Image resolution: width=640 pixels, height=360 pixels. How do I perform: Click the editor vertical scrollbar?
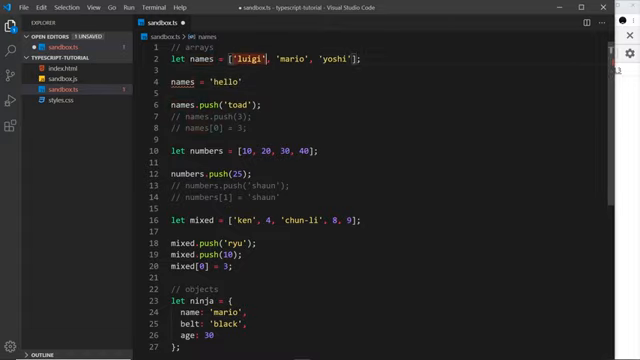tap(611, 122)
